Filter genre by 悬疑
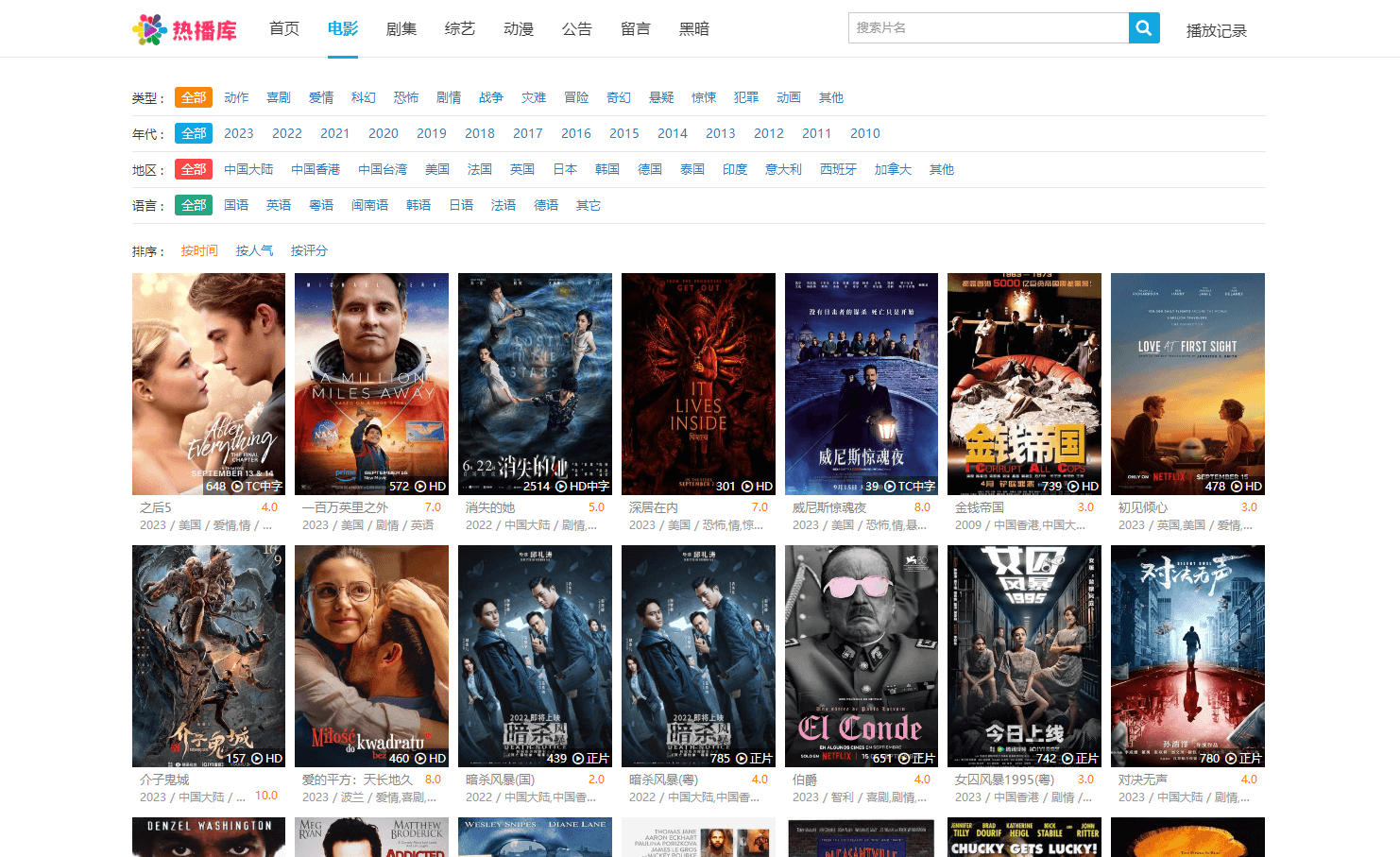This screenshot has width=1400, height=857. [x=661, y=97]
